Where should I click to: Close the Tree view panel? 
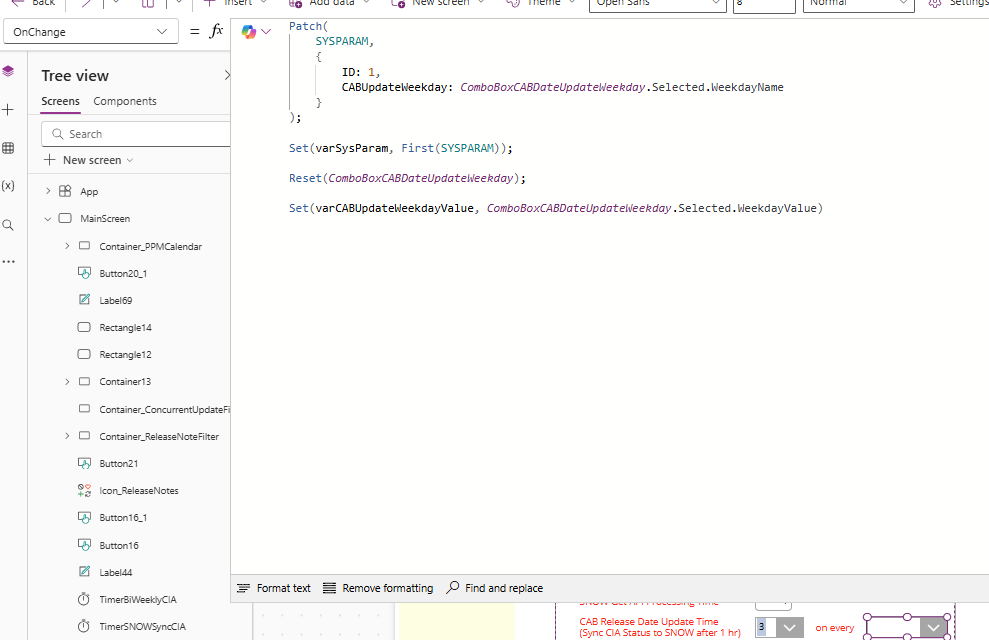click(227, 76)
